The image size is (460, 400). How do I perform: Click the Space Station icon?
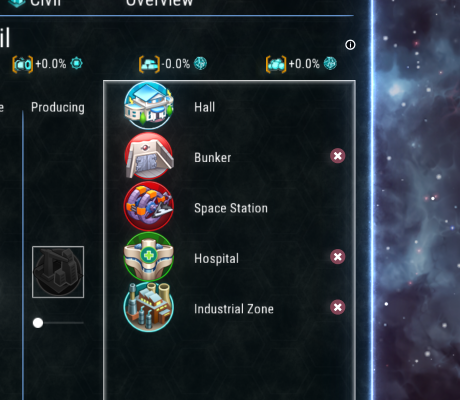149,206
